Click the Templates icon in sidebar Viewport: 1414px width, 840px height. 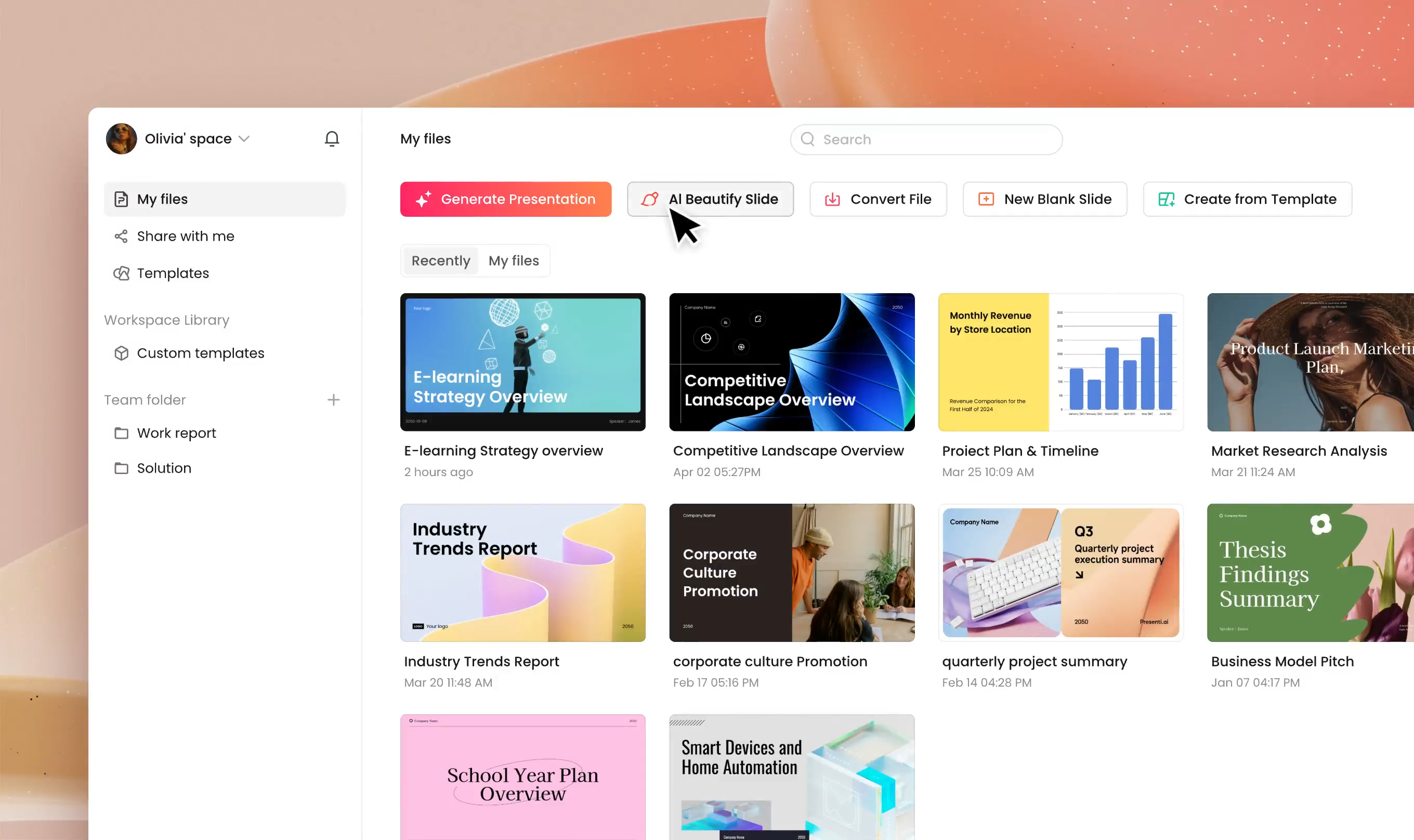tap(121, 273)
